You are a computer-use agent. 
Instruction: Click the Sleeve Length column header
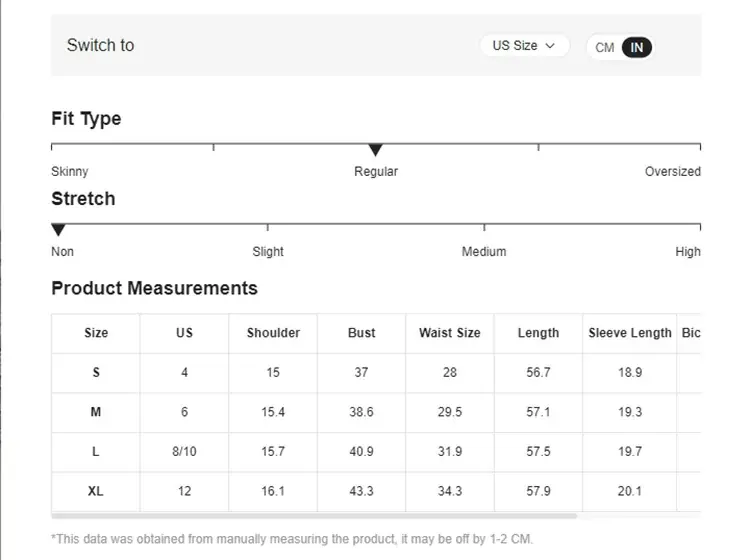point(630,333)
